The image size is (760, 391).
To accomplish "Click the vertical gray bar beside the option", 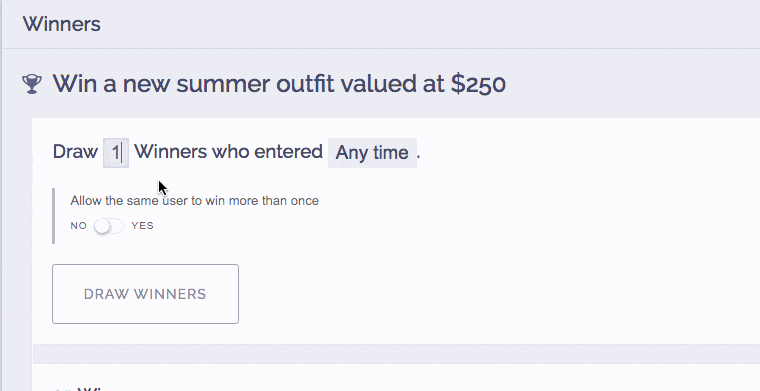I will coord(53,216).
